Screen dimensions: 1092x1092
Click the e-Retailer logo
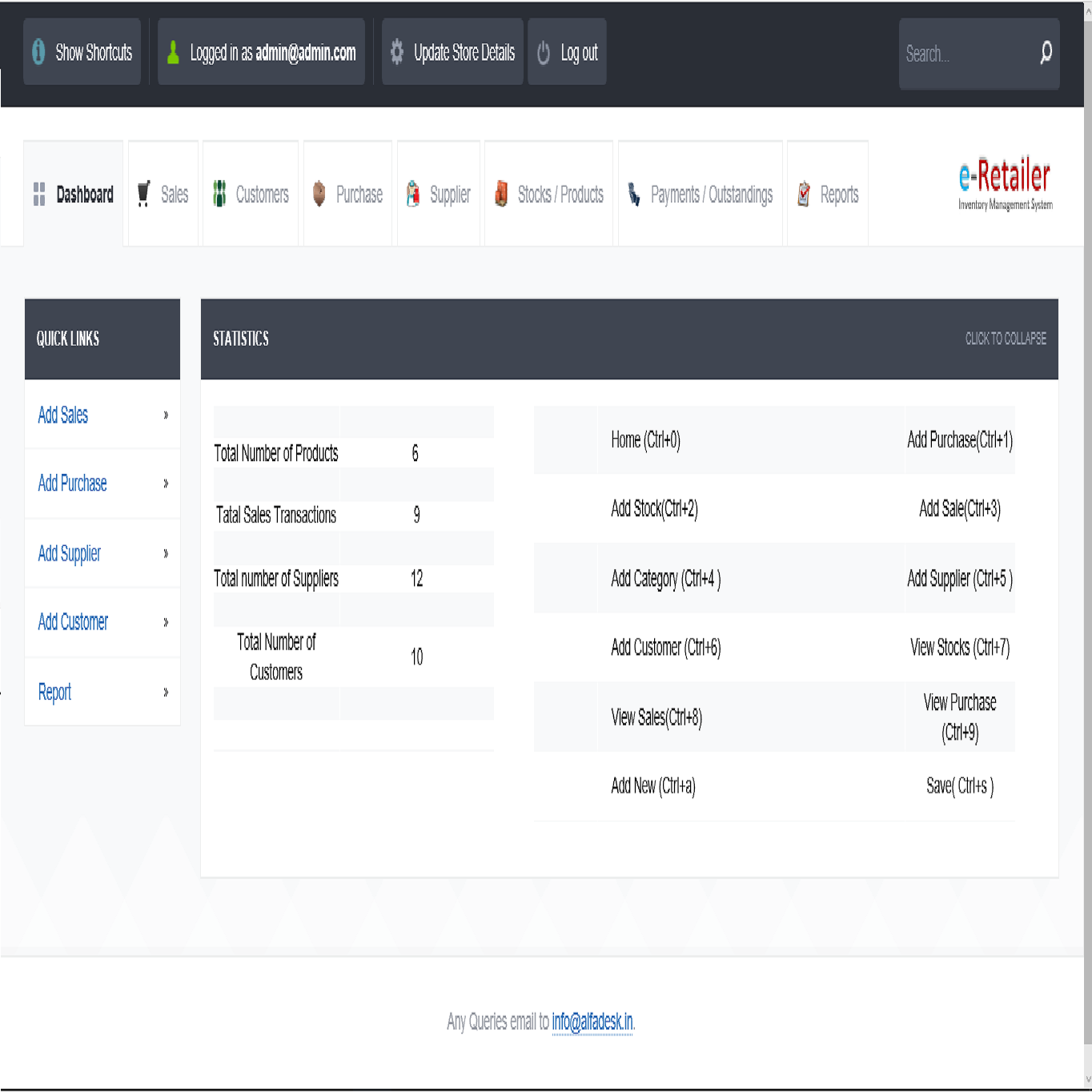tap(1005, 183)
